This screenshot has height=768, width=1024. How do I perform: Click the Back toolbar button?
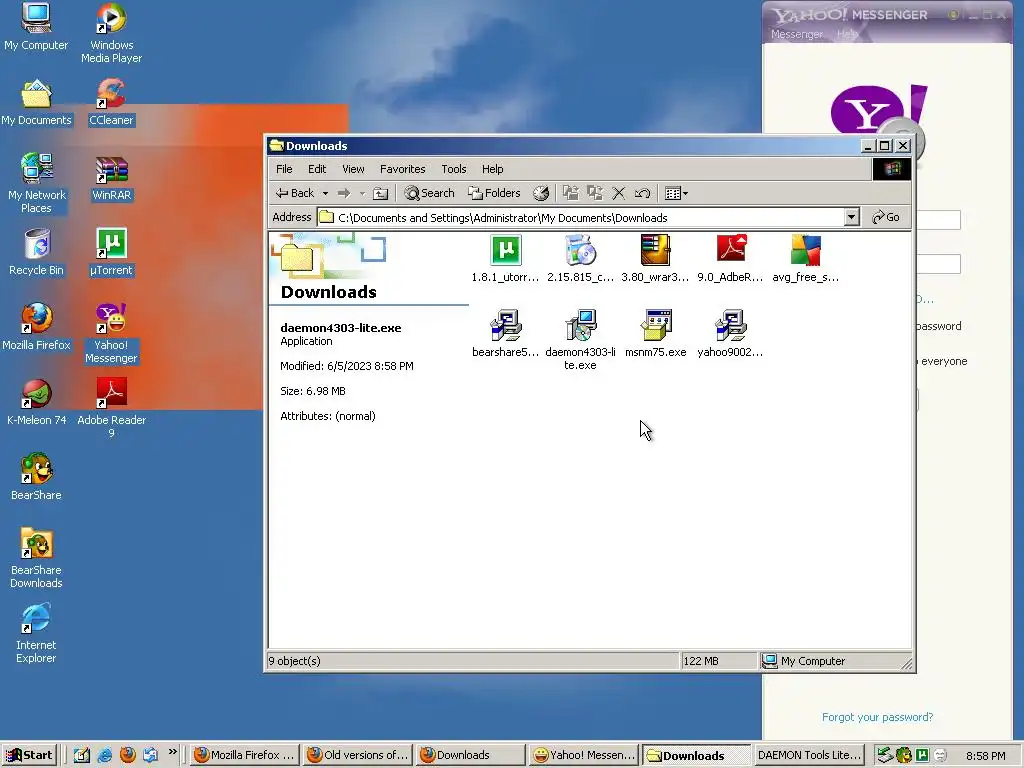click(295, 193)
